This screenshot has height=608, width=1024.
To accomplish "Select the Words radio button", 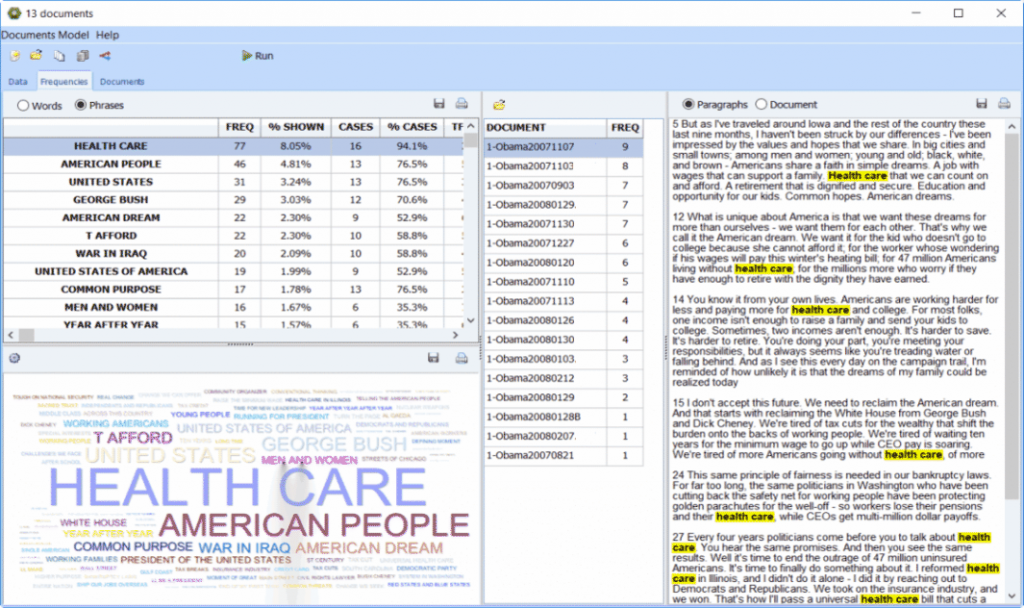I will 23,105.
